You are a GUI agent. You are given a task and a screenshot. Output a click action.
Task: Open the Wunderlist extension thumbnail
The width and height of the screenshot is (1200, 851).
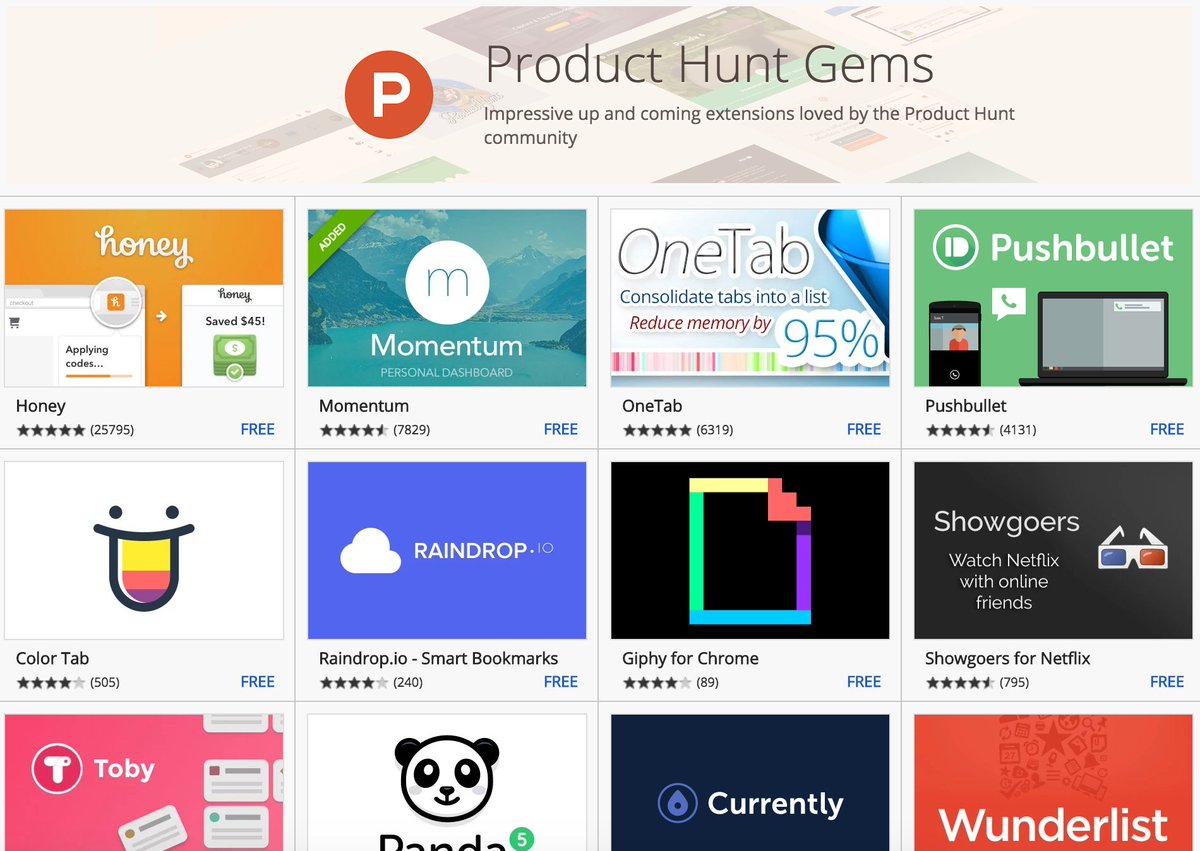coord(1053,782)
